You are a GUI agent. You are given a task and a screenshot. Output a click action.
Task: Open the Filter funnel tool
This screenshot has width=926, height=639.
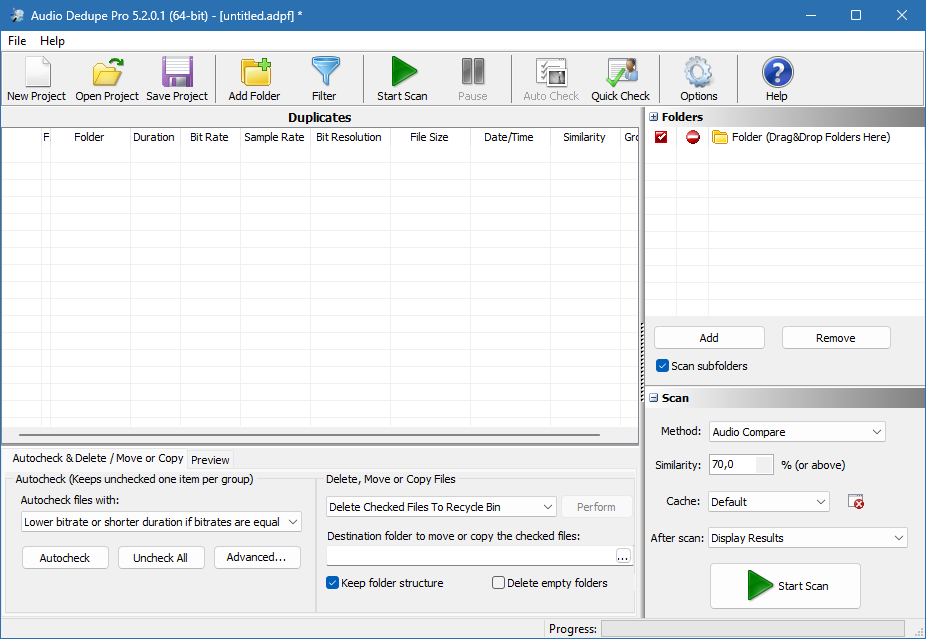[x=324, y=79]
